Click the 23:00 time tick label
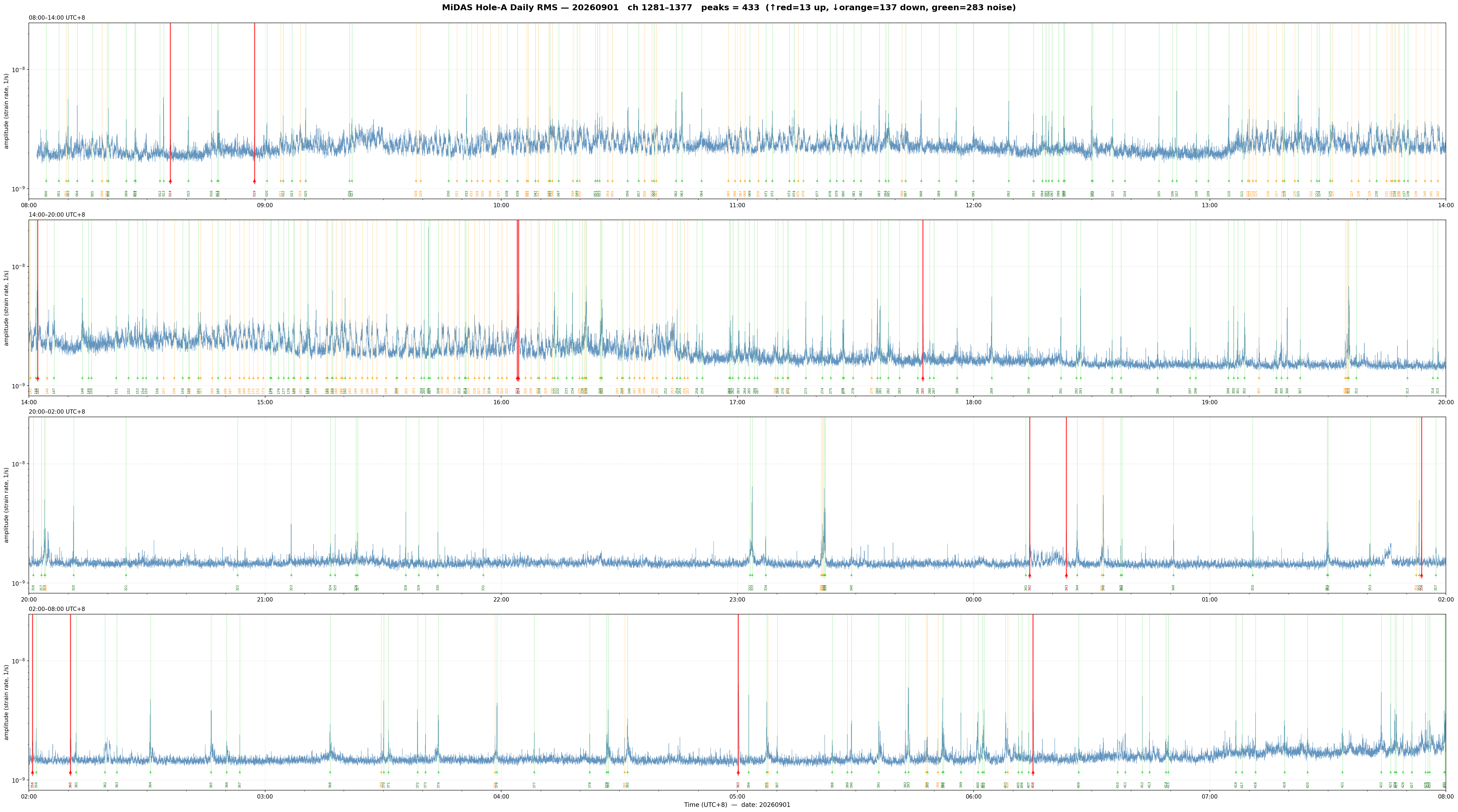The height and width of the screenshot is (812, 1458). pos(737,599)
